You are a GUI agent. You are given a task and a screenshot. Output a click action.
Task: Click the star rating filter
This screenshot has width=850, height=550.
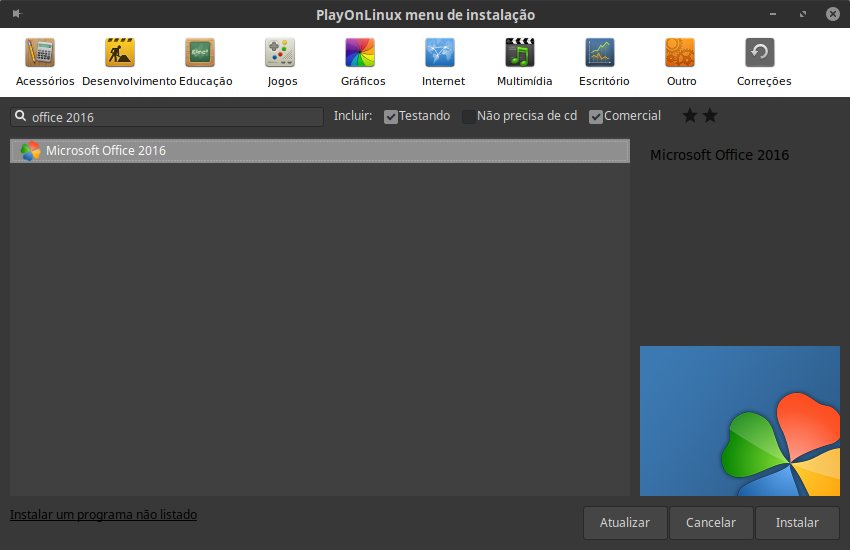pyautogui.click(x=700, y=116)
